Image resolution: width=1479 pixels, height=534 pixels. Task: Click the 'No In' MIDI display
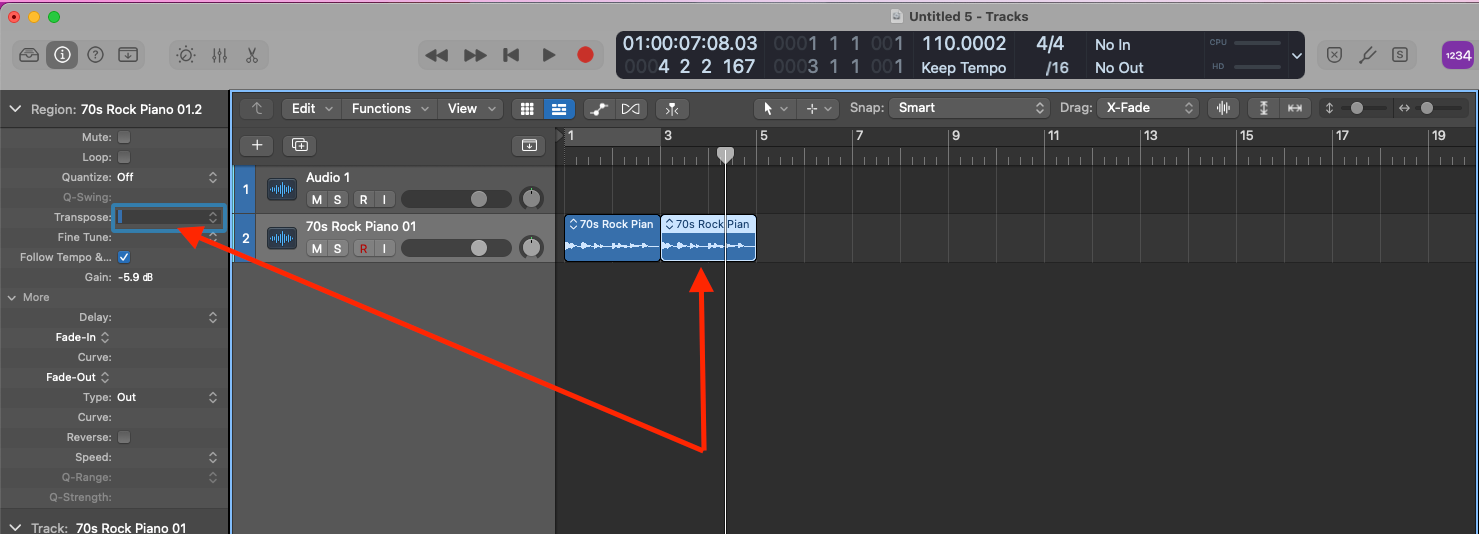coord(1112,45)
